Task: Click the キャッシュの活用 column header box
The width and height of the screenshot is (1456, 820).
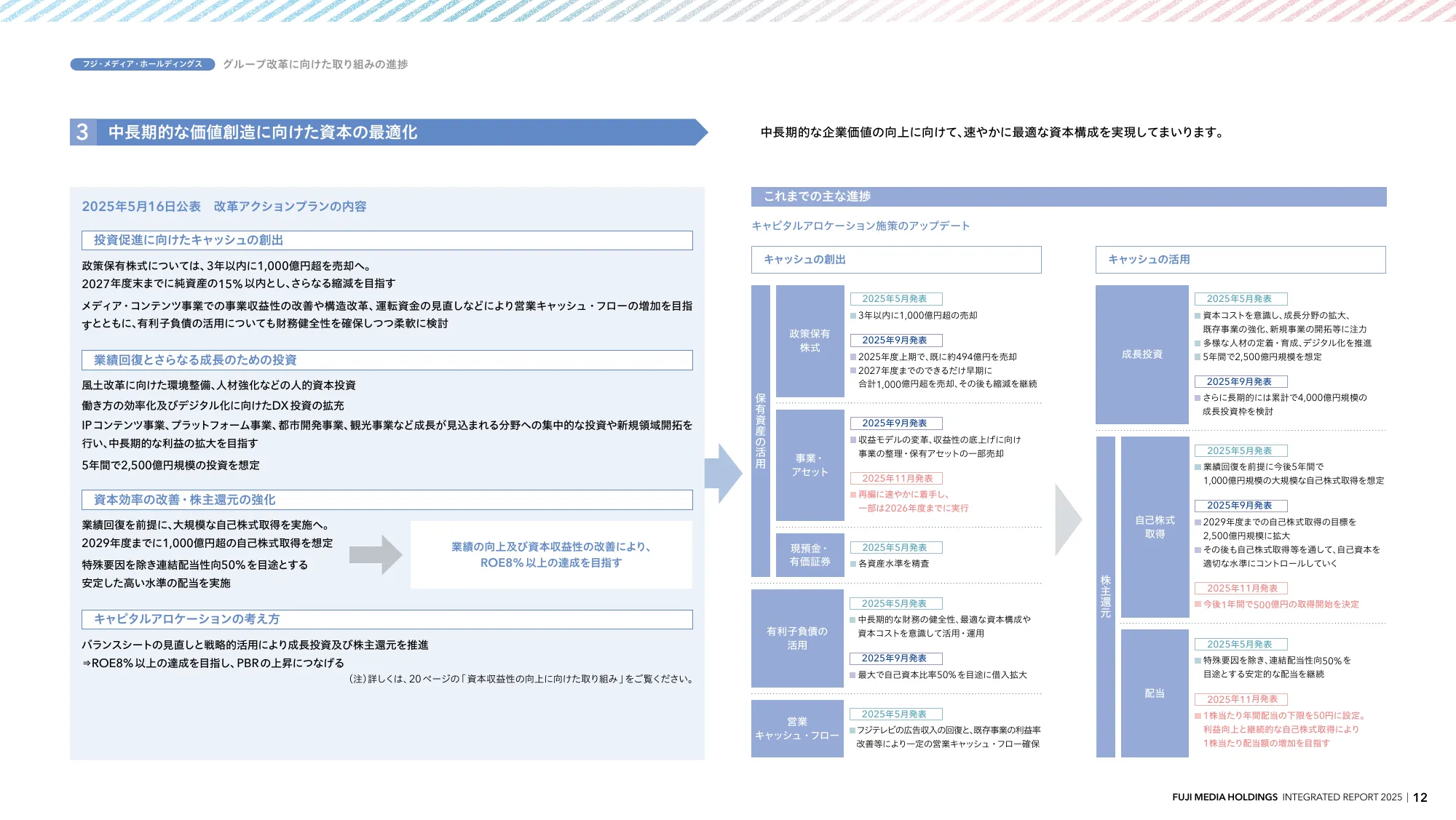Action: (x=1241, y=260)
